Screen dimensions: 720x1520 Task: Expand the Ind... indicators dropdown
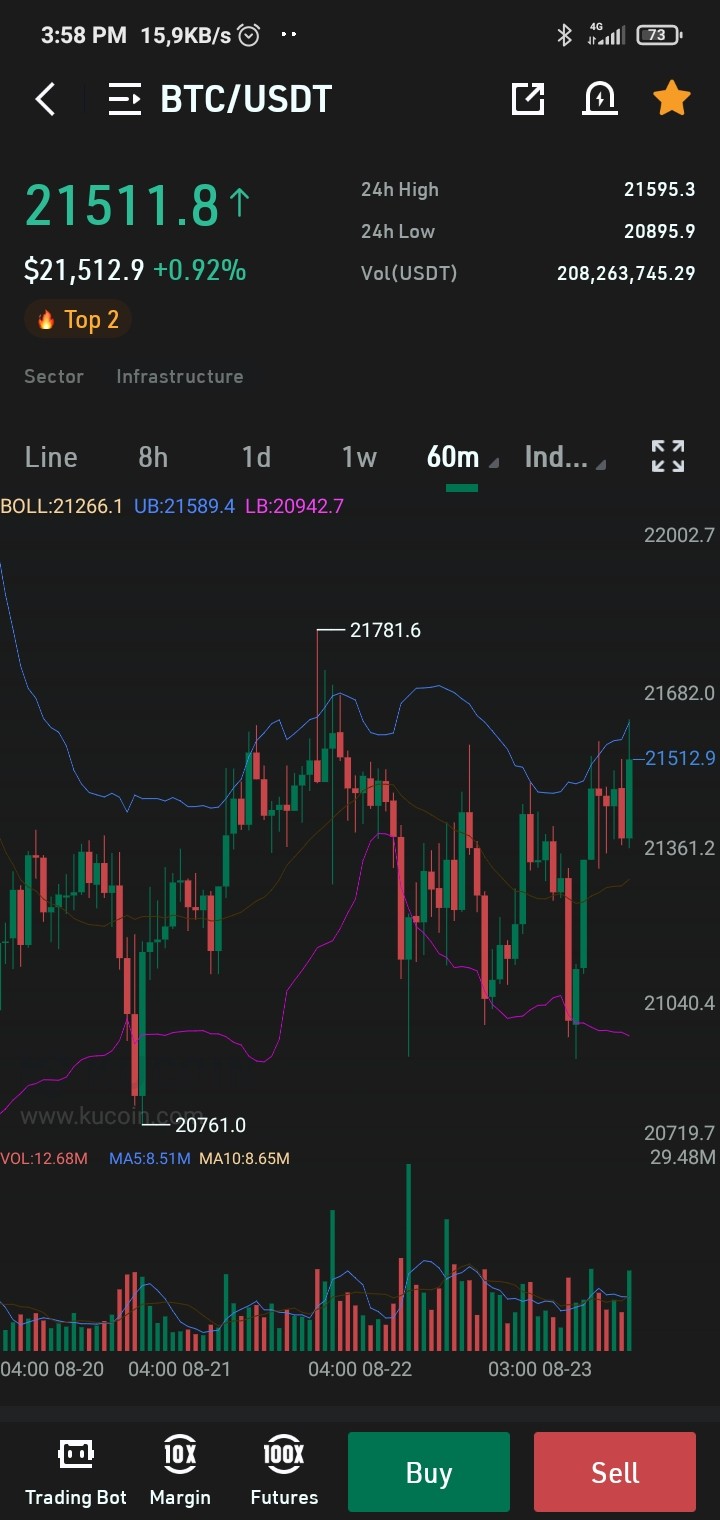564,457
